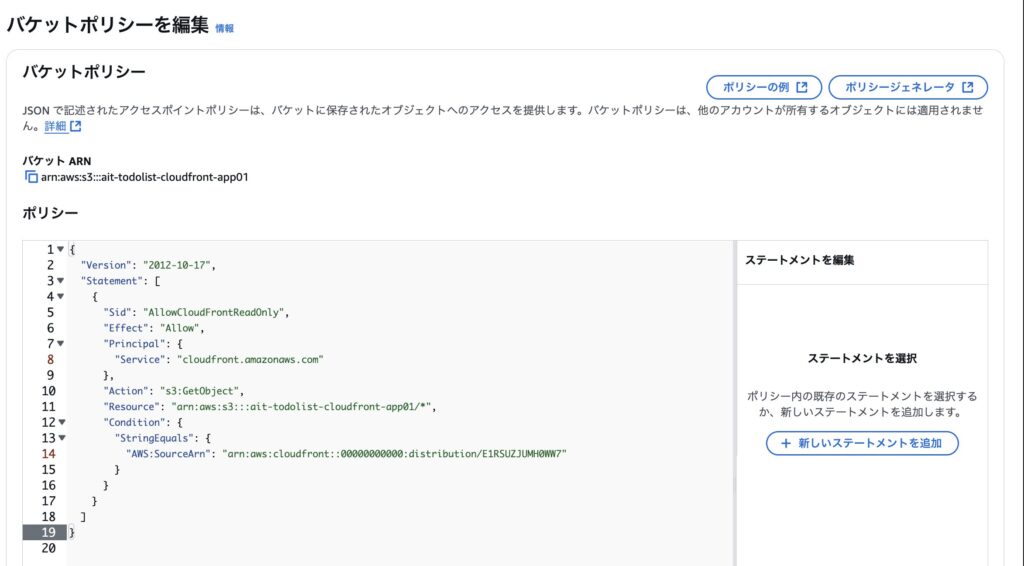Screen dimensions: 1024x566
Task: Click external link icon on ポリシーの例 button
Action: tap(802, 87)
